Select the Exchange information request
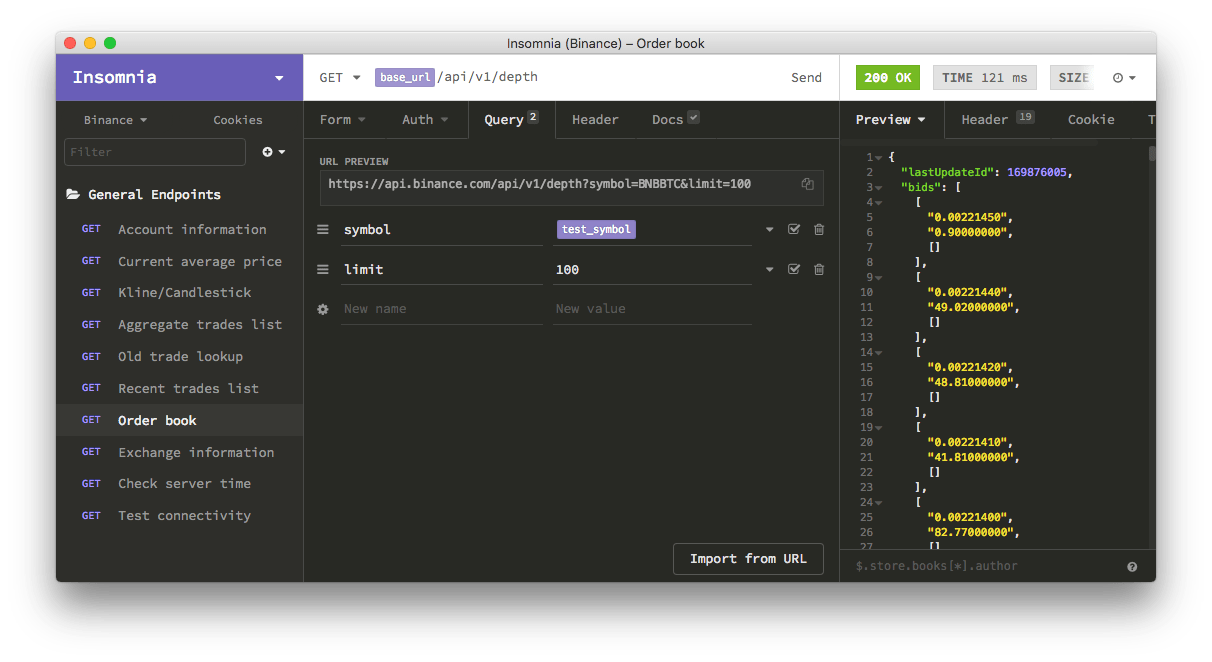Screen dimensions: 1212x662 coord(179,452)
